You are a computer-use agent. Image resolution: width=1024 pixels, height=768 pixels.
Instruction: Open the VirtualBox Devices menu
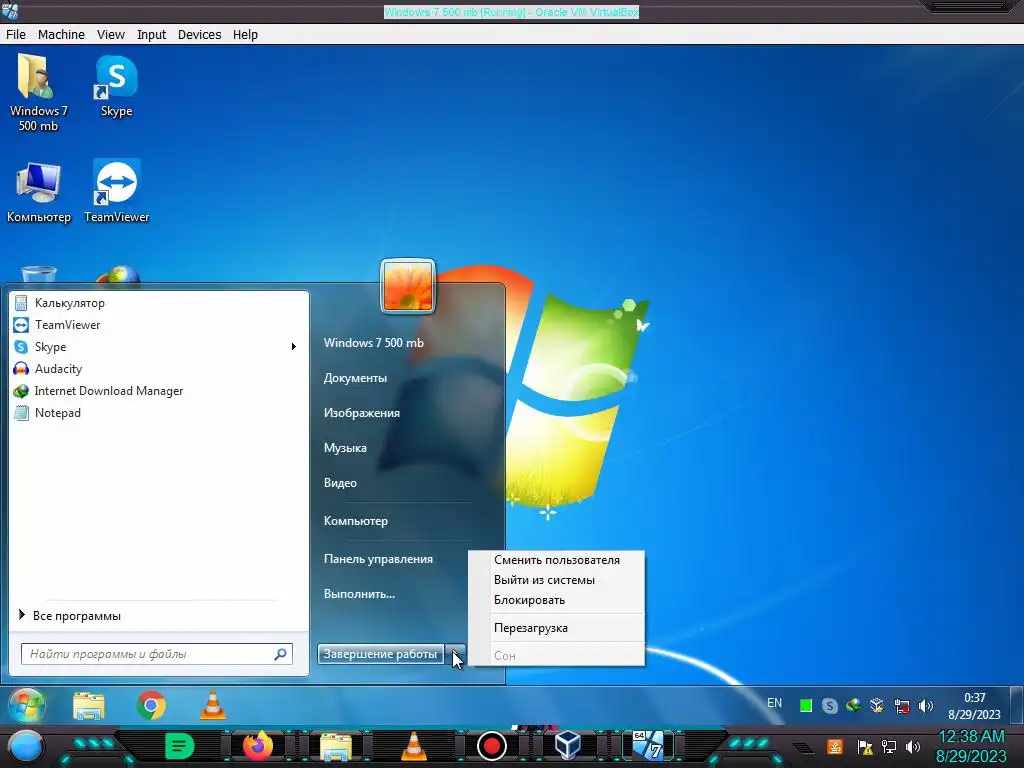pyautogui.click(x=199, y=35)
